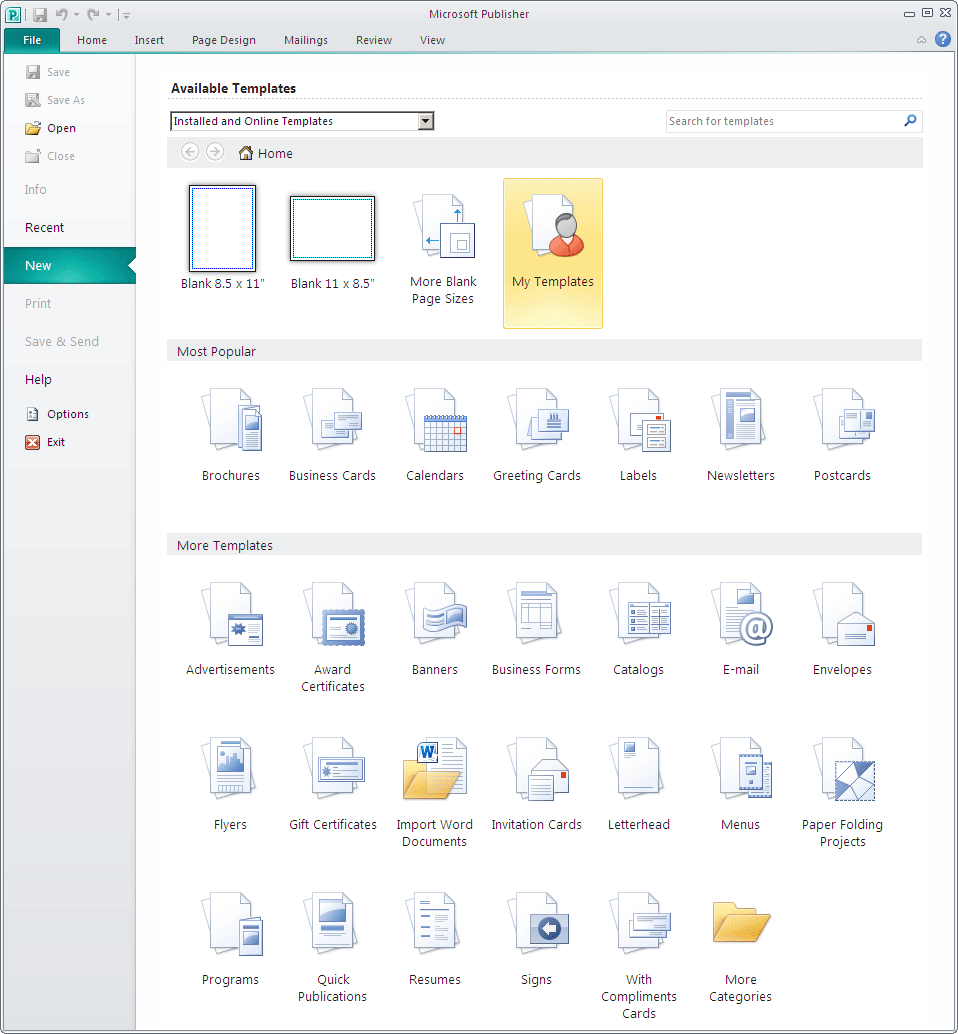Open the Resumes templates

point(434,939)
